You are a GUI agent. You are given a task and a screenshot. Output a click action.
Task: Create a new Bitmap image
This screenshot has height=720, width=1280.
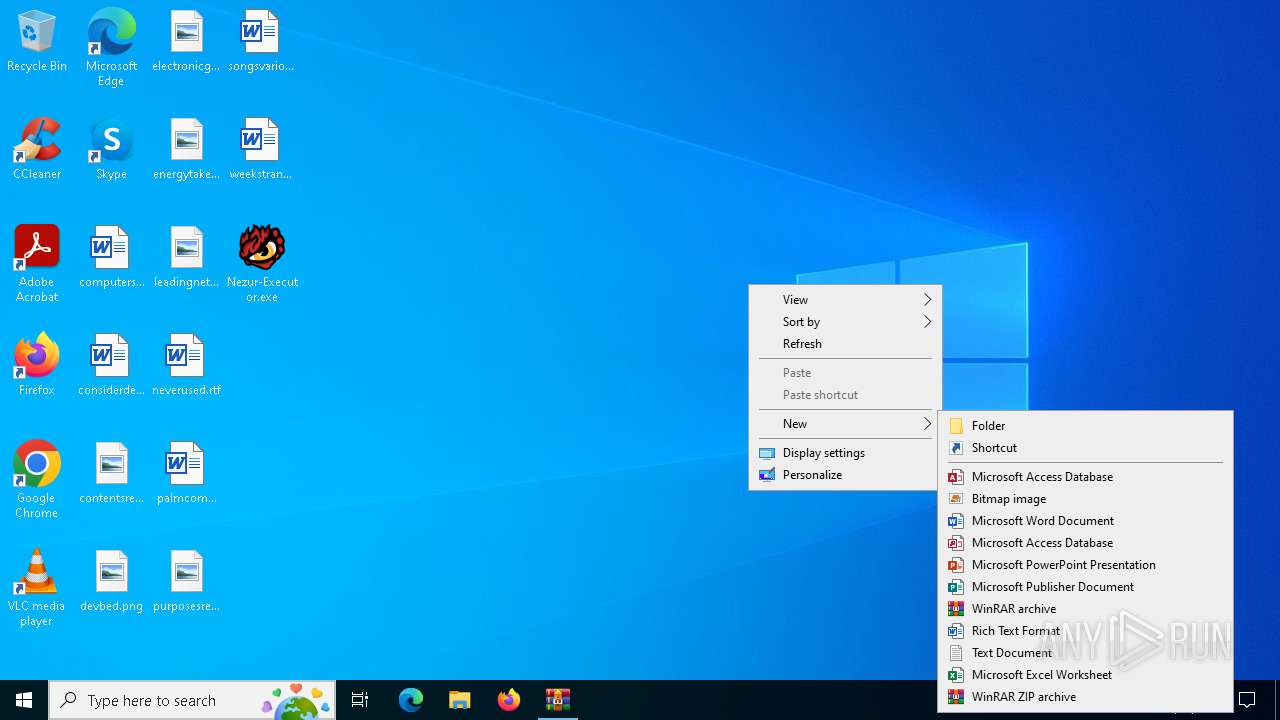pos(1085,498)
